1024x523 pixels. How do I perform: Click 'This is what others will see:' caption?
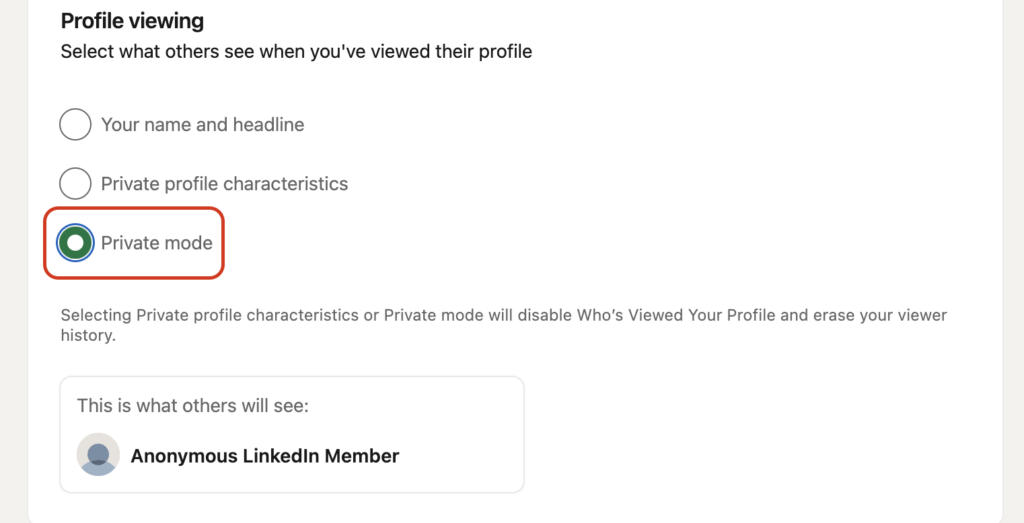pyautogui.click(x=193, y=405)
